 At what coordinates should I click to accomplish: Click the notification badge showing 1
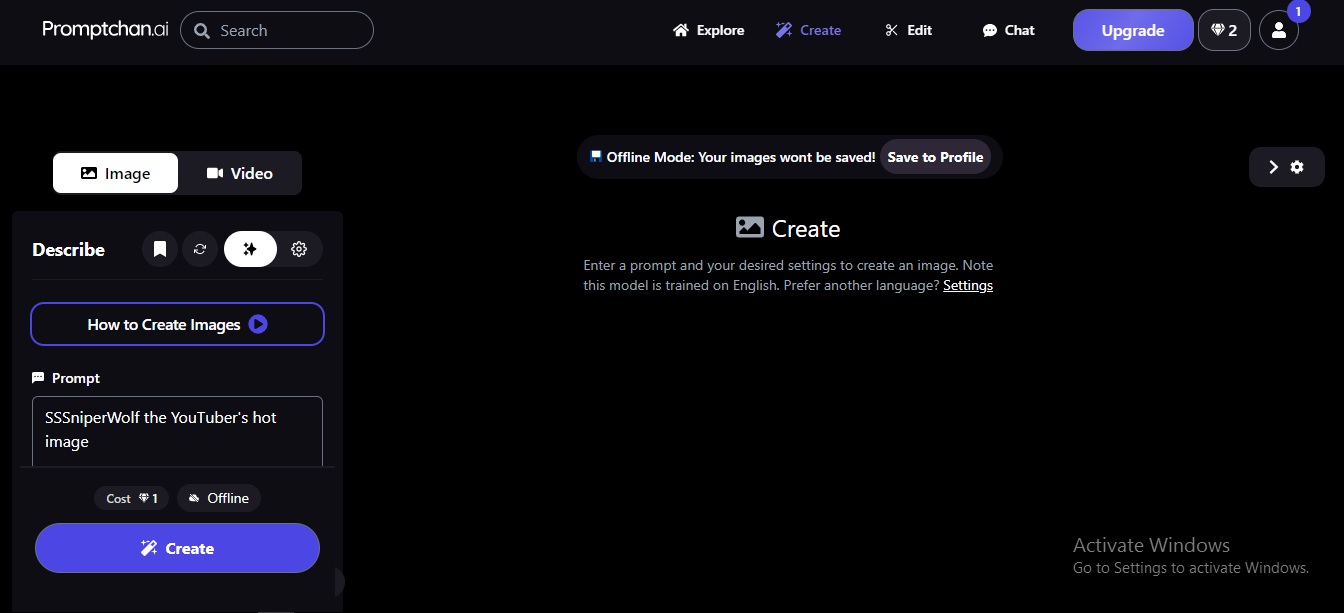pyautogui.click(x=1298, y=12)
